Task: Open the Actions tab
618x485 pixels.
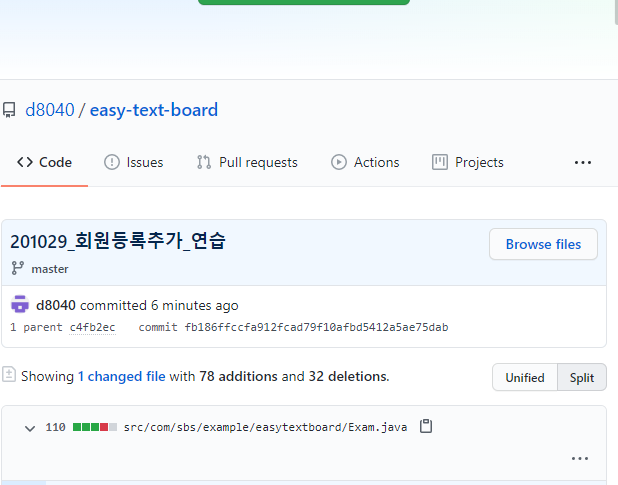Action: [365, 162]
